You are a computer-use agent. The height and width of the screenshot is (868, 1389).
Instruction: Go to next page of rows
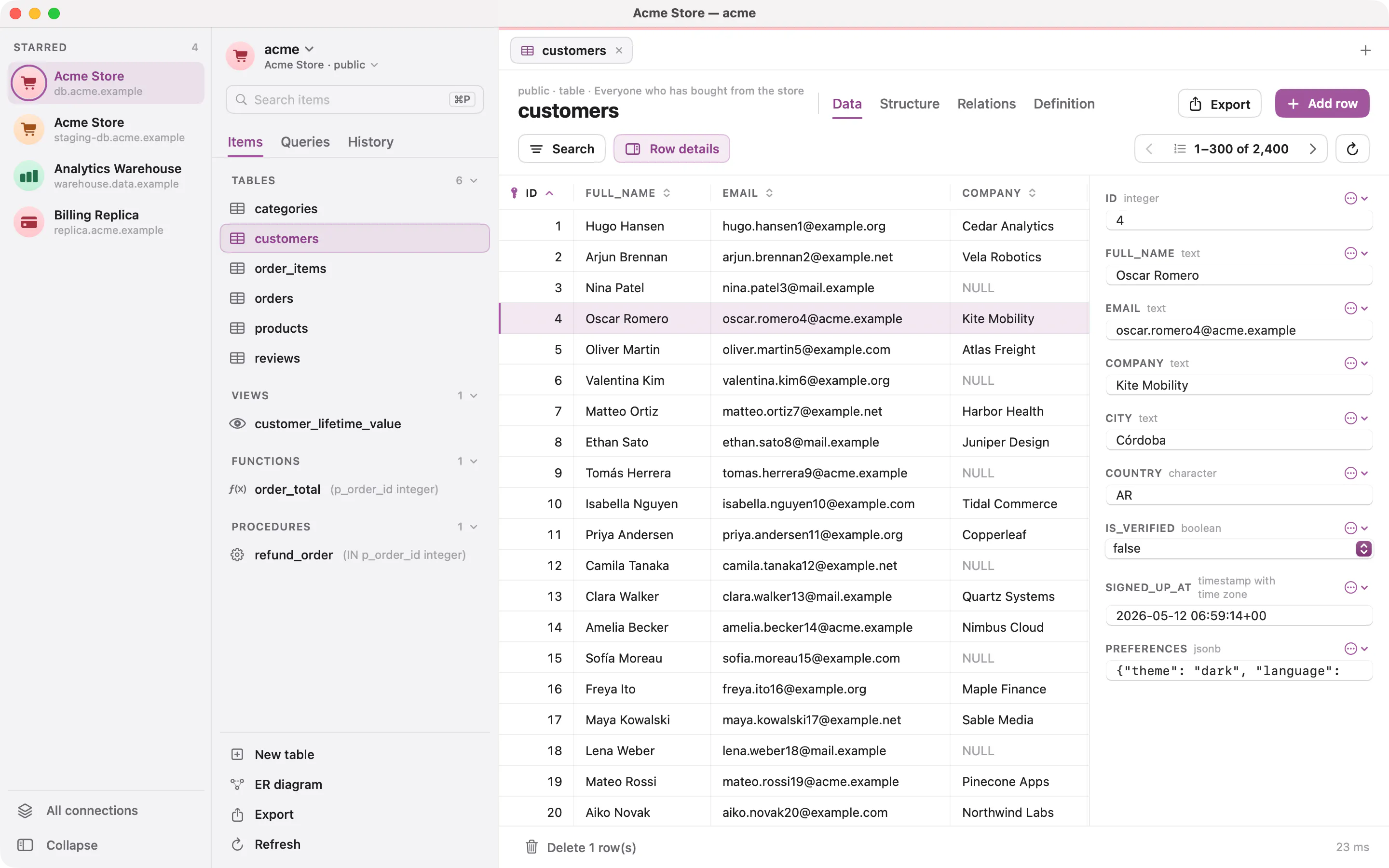click(1313, 149)
